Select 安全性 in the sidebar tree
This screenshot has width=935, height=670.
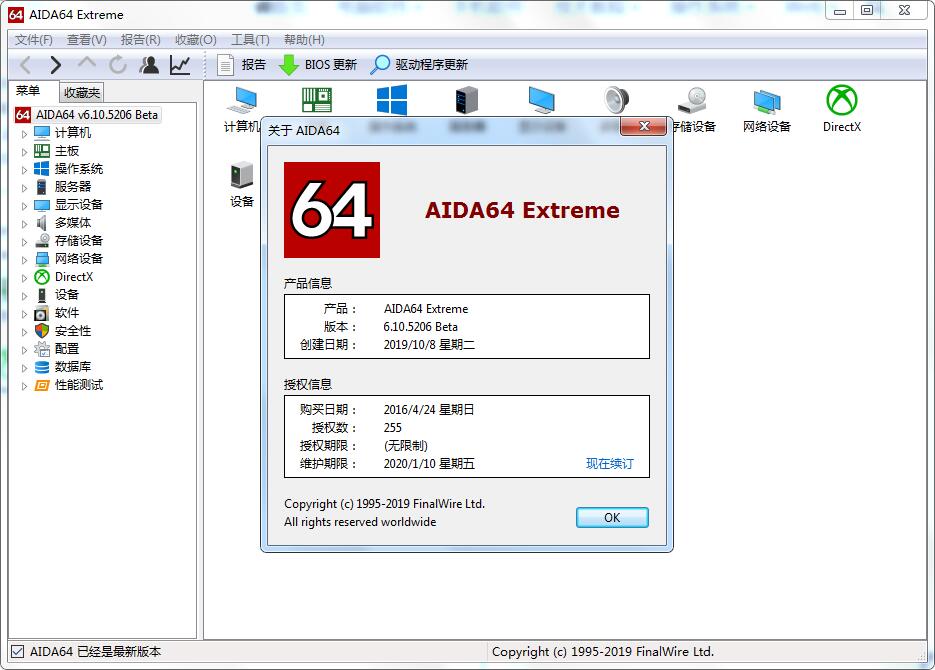(73, 331)
